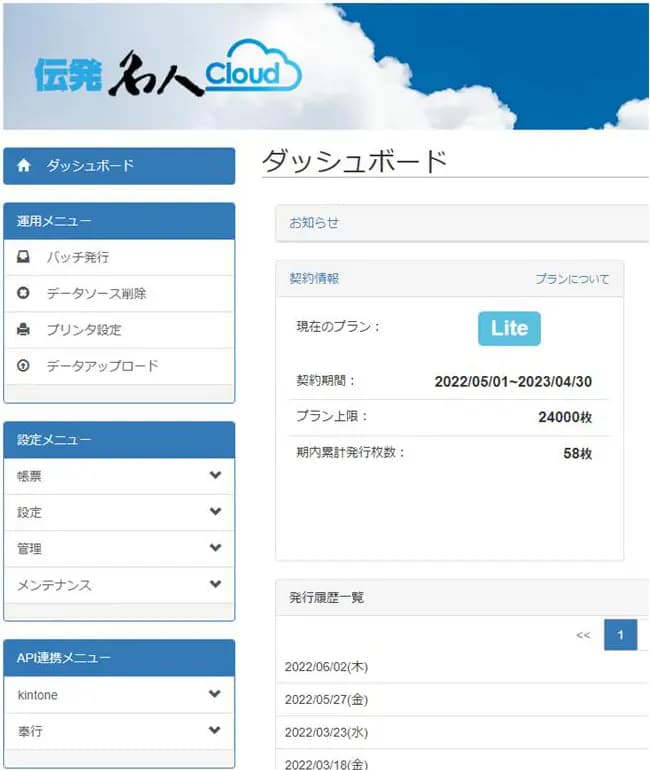The width and height of the screenshot is (650, 770).
Task: Expand the kintone menu chevron
Action: click(x=215, y=694)
